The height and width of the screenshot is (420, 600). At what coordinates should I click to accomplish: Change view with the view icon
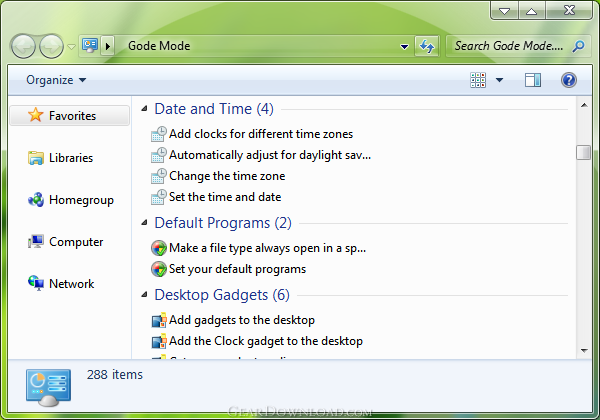478,80
